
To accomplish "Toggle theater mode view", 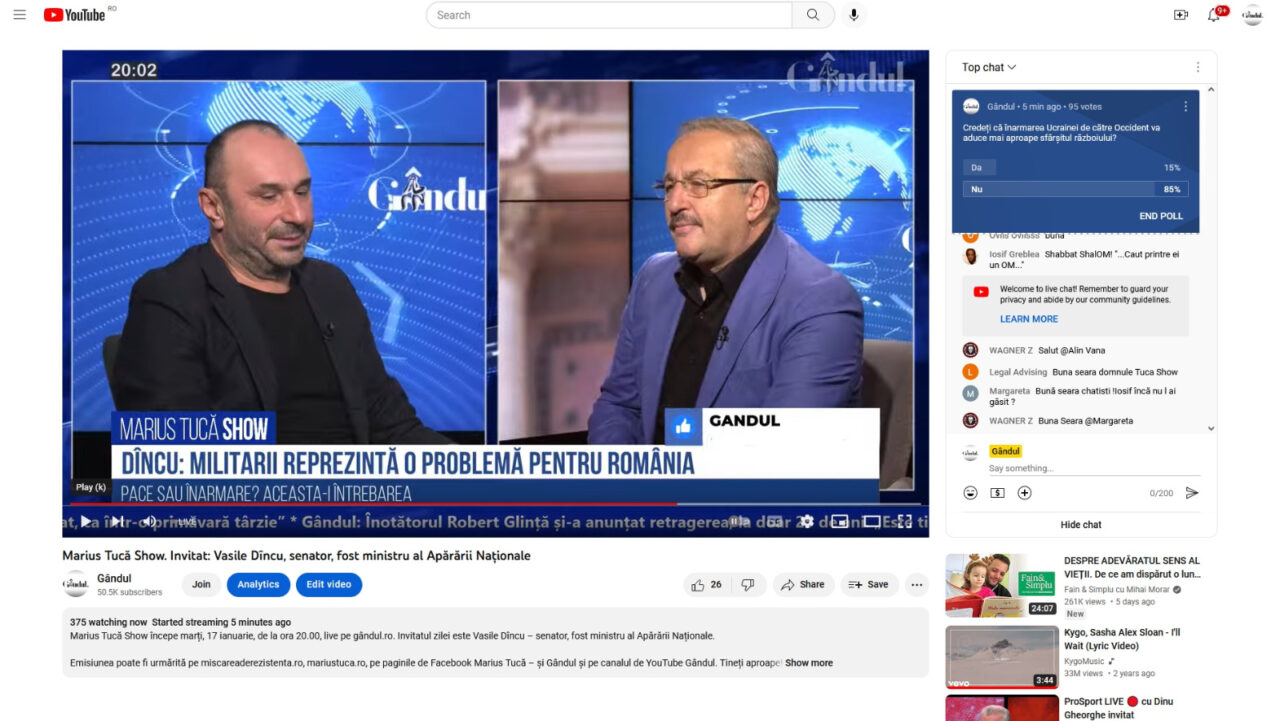I will point(872,521).
